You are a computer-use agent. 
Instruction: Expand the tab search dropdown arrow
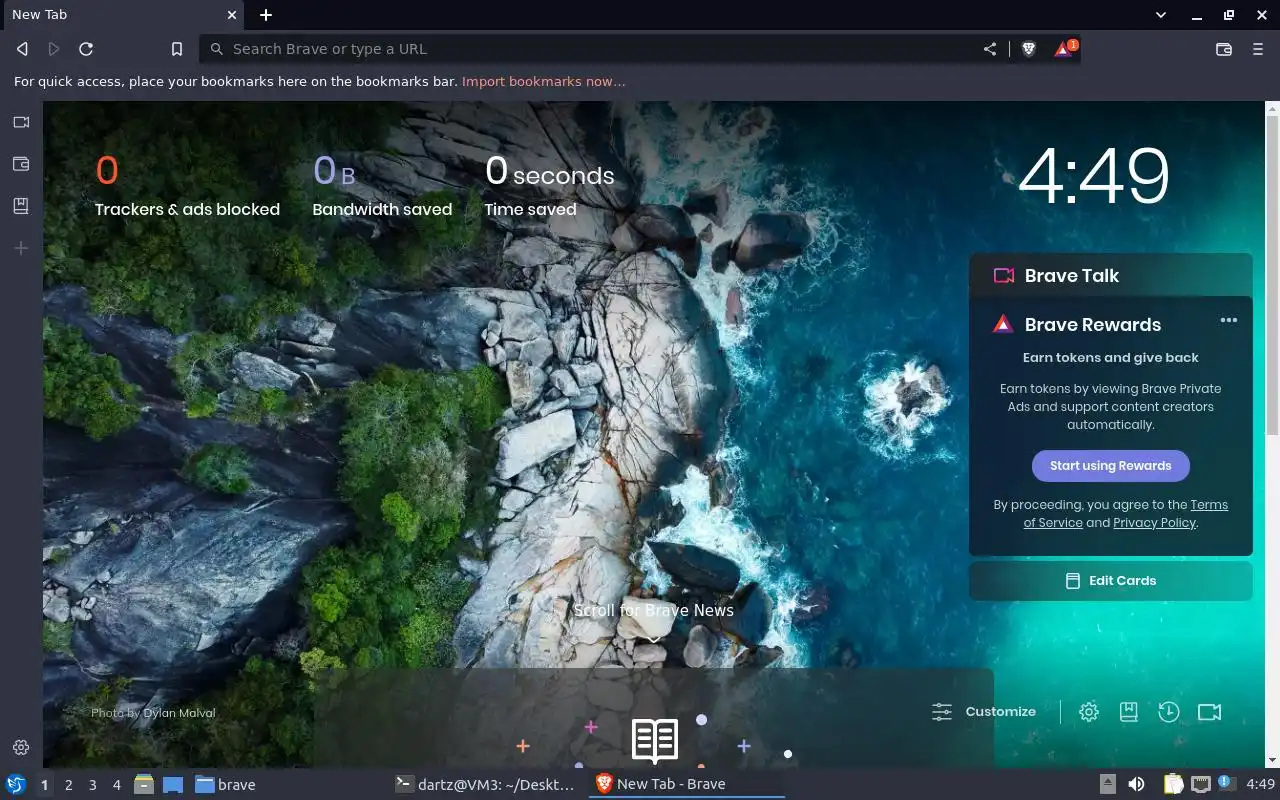[x=1161, y=15]
